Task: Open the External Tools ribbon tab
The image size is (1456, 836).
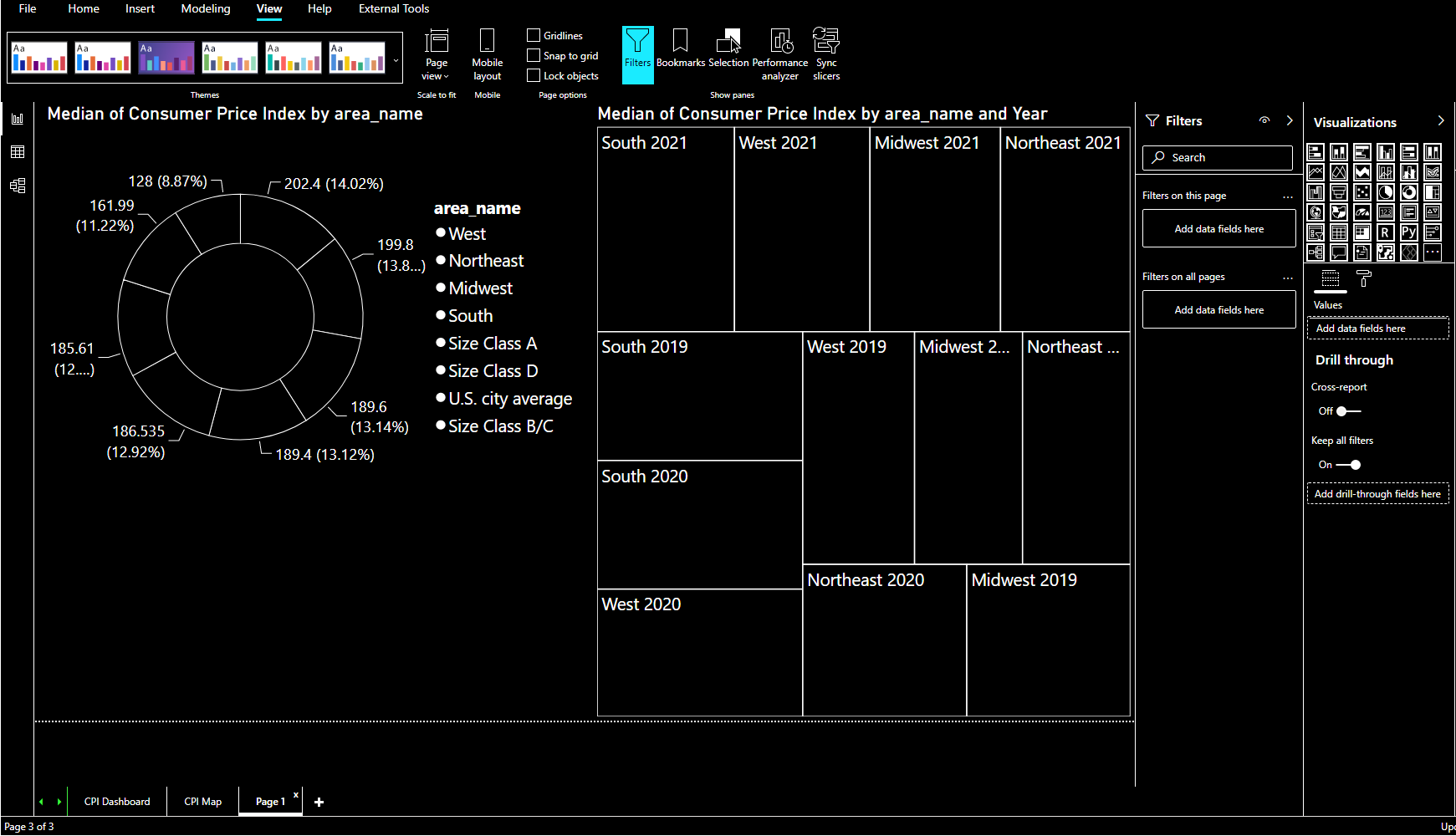Action: 394,8
